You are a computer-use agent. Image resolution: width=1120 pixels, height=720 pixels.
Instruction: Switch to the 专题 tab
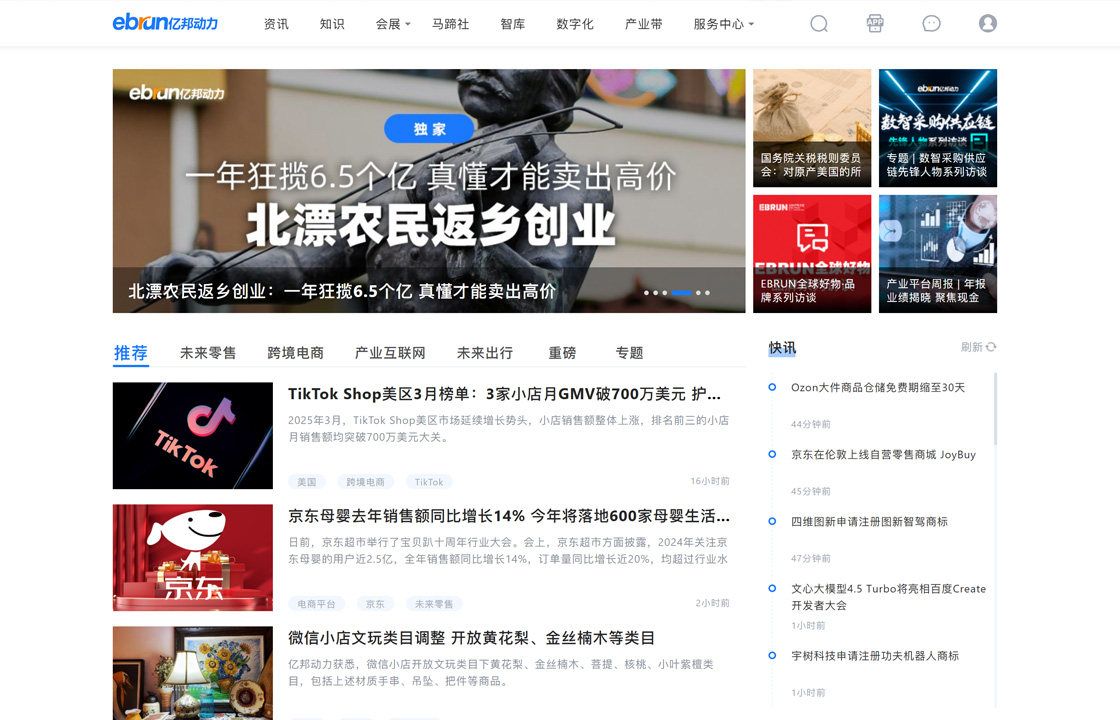[x=629, y=353]
